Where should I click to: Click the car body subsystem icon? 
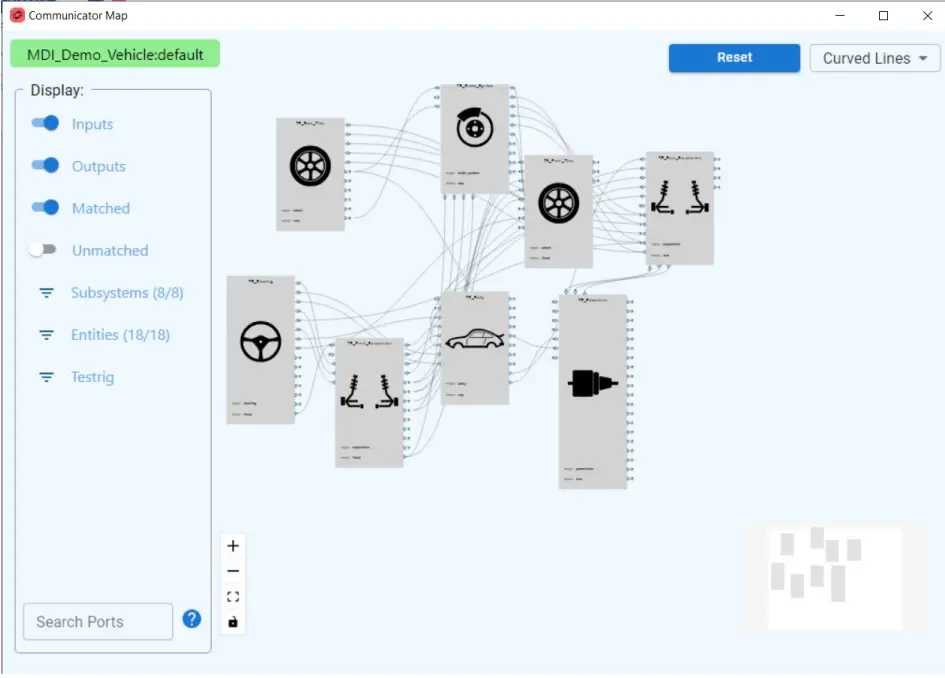coord(475,339)
